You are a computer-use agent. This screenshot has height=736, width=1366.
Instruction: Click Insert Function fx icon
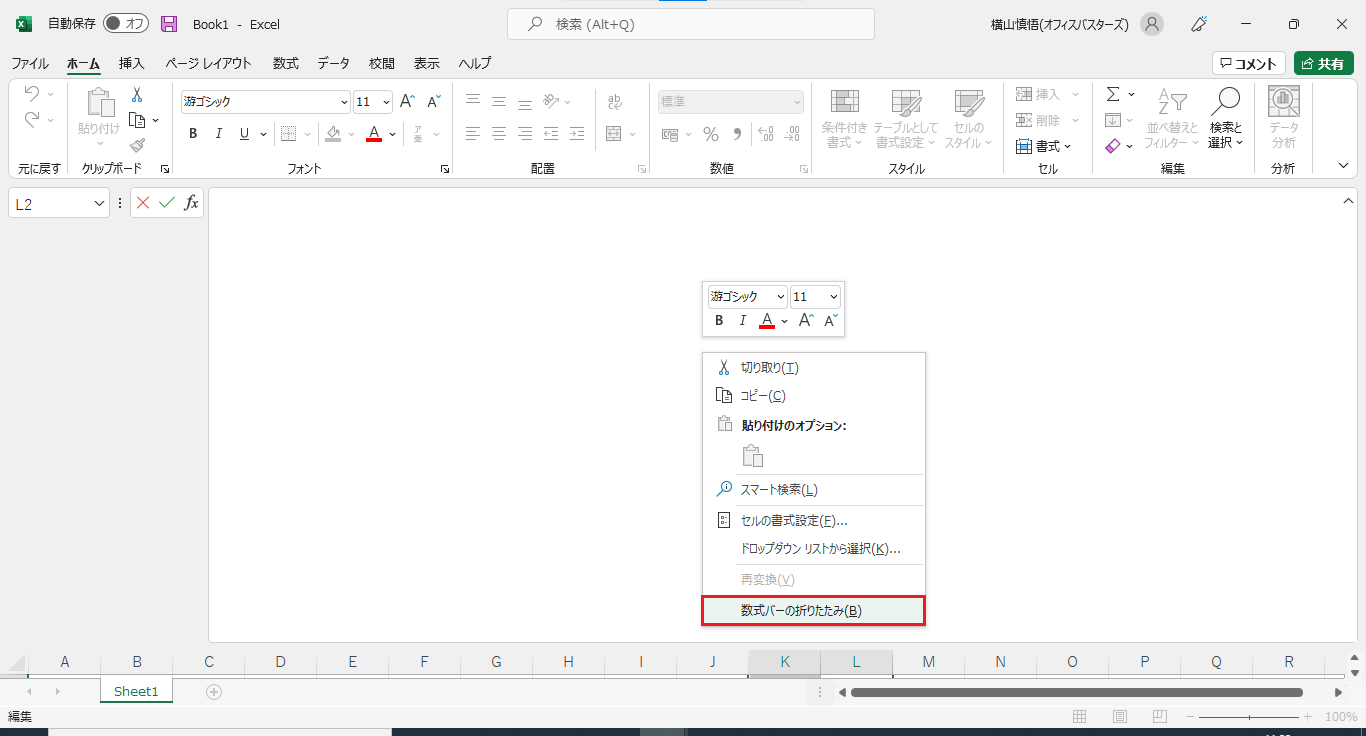point(191,203)
